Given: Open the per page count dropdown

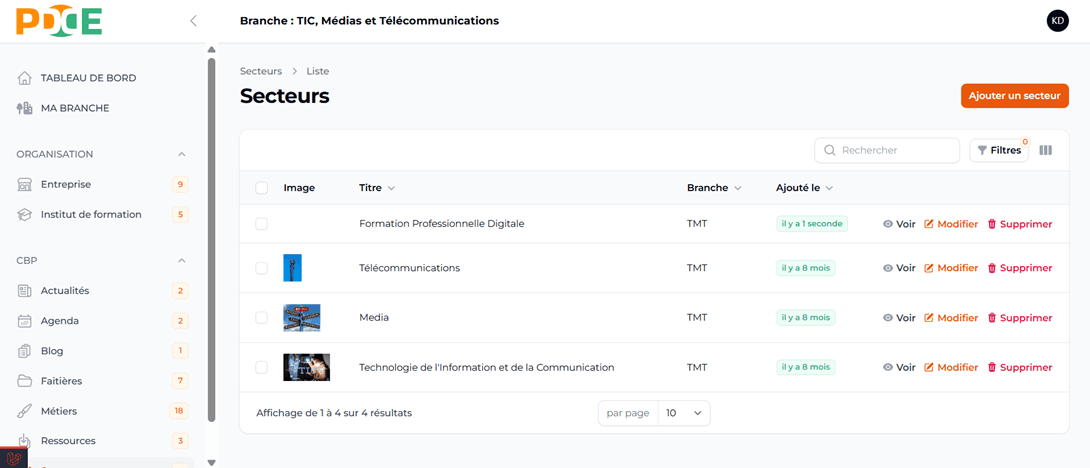Looking at the screenshot, I should click(x=684, y=413).
